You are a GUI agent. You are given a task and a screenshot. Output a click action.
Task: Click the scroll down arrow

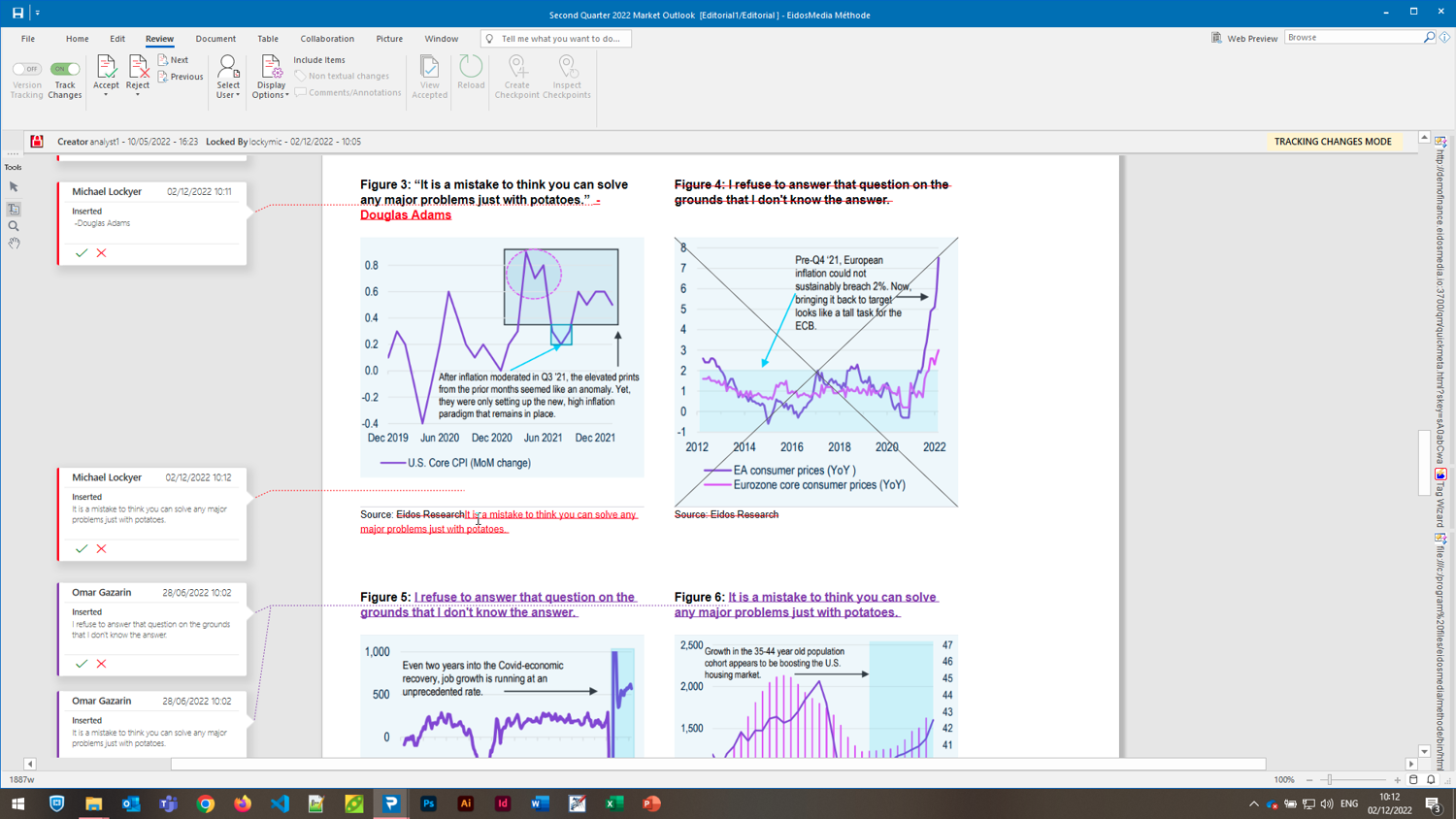tap(1424, 751)
